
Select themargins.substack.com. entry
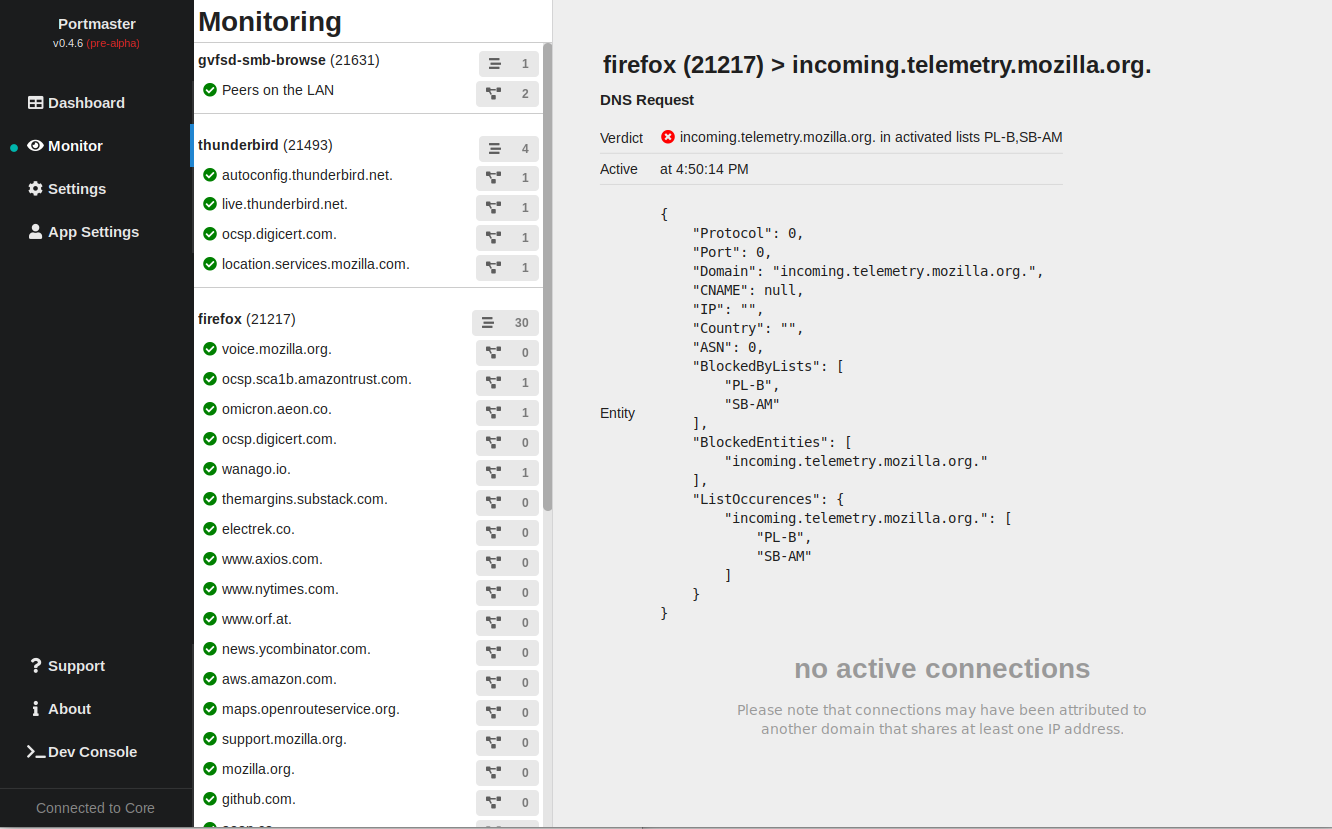click(305, 499)
